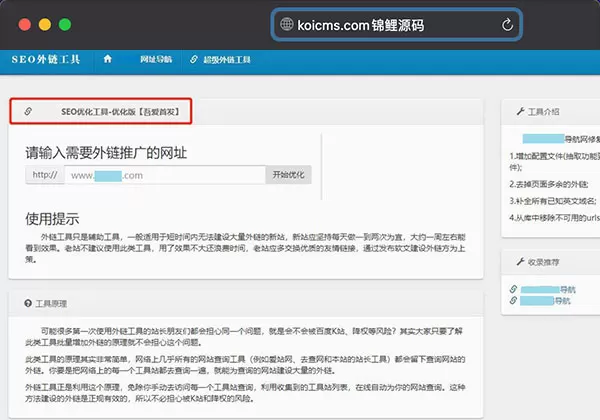
Task: Click the SEO优化工具-优化版 panel heading
Action: click(x=120, y=112)
